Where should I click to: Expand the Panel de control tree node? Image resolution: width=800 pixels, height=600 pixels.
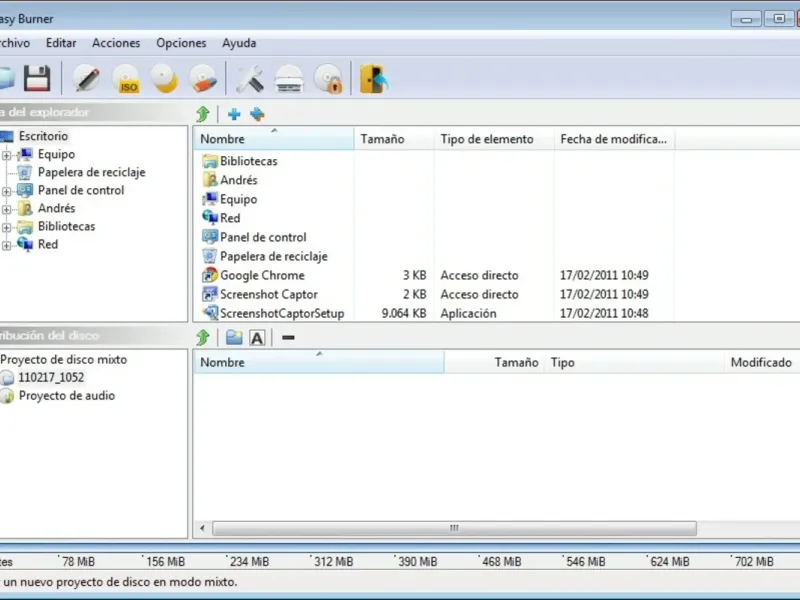[7, 191]
